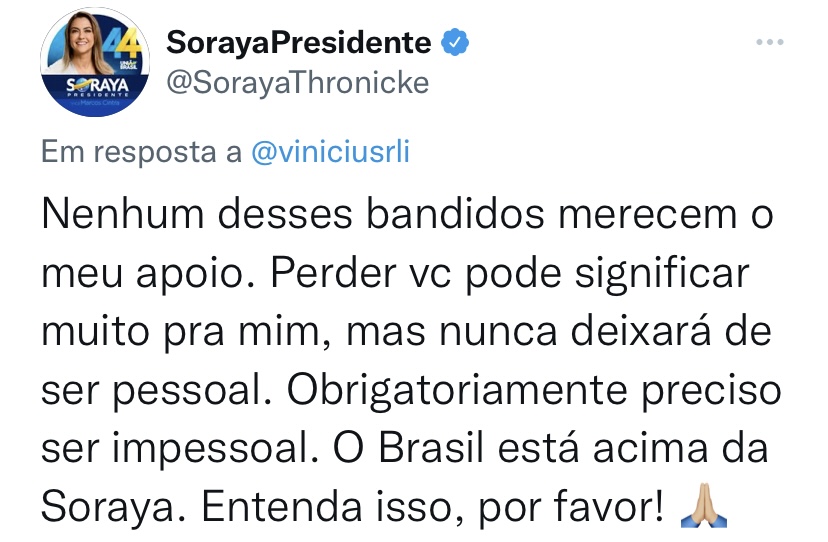Click the word "Brasil" in the tweet

(x=431, y=449)
